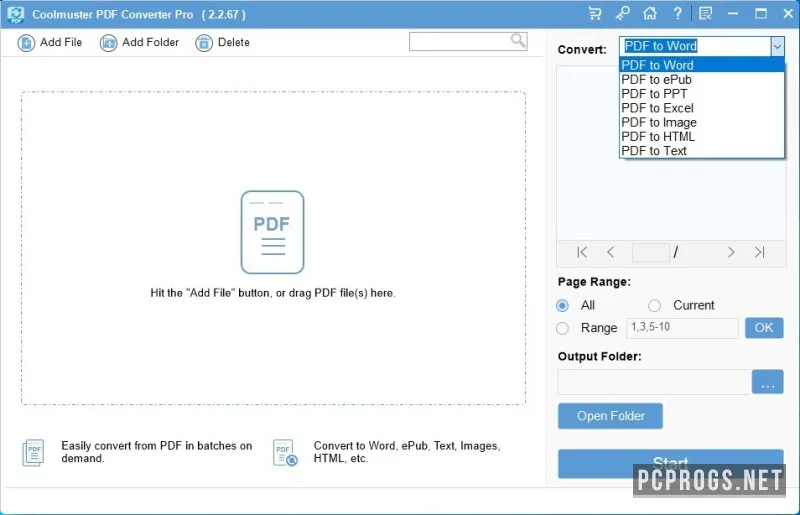
Task: Select the Range radio button
Action: click(562, 328)
